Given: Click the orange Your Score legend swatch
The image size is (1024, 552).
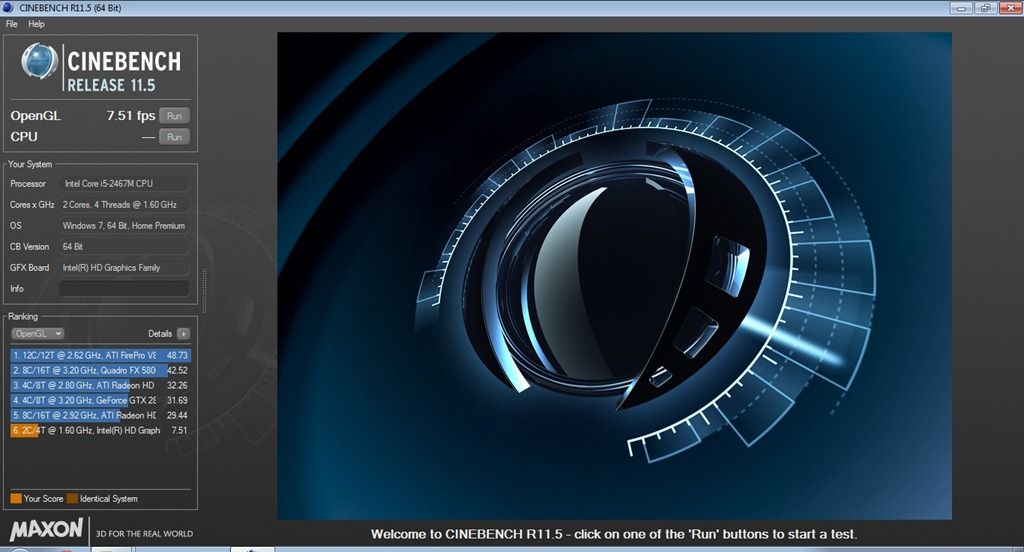Looking at the screenshot, I should pyautogui.click(x=16, y=498).
